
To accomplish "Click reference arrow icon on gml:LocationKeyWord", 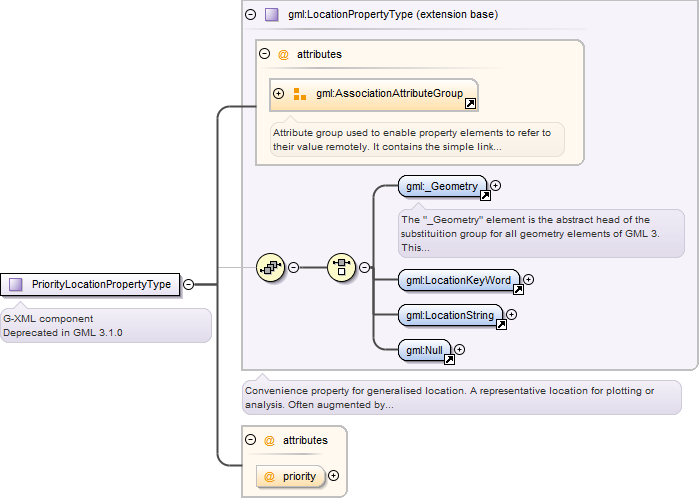I will pyautogui.click(x=518, y=289).
